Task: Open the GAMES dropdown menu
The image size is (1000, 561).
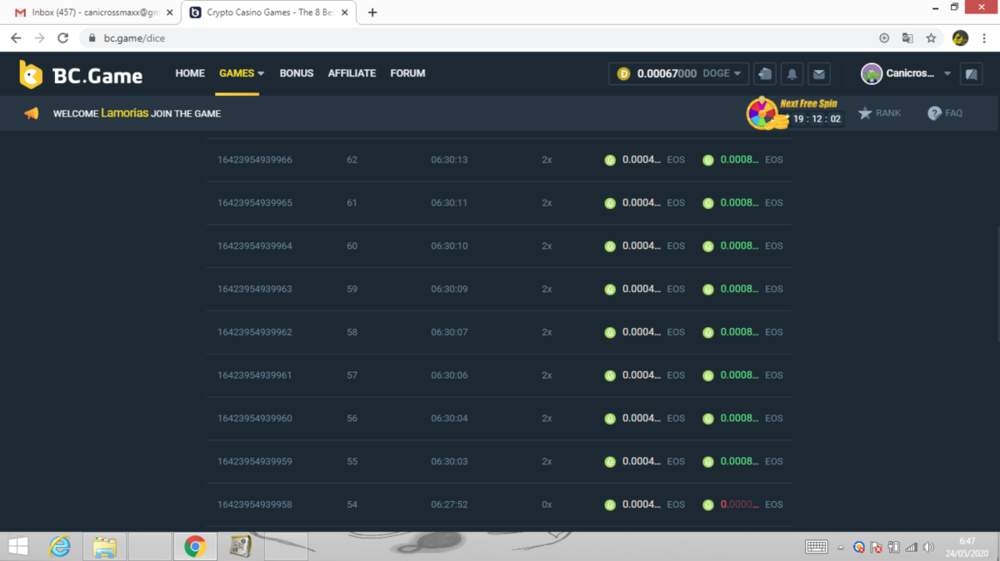Action: 241,74
